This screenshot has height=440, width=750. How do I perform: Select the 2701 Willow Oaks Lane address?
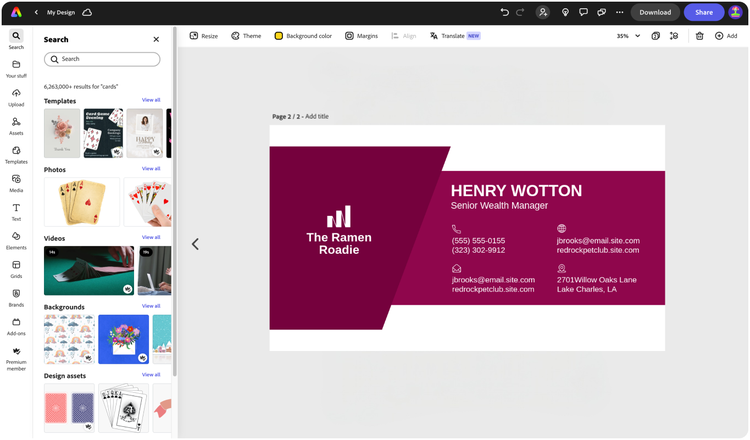pos(596,285)
